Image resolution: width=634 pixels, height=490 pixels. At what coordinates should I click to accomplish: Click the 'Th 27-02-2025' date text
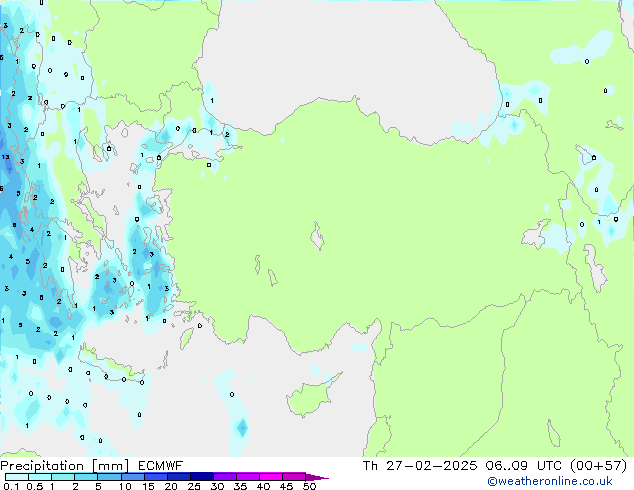point(420,466)
